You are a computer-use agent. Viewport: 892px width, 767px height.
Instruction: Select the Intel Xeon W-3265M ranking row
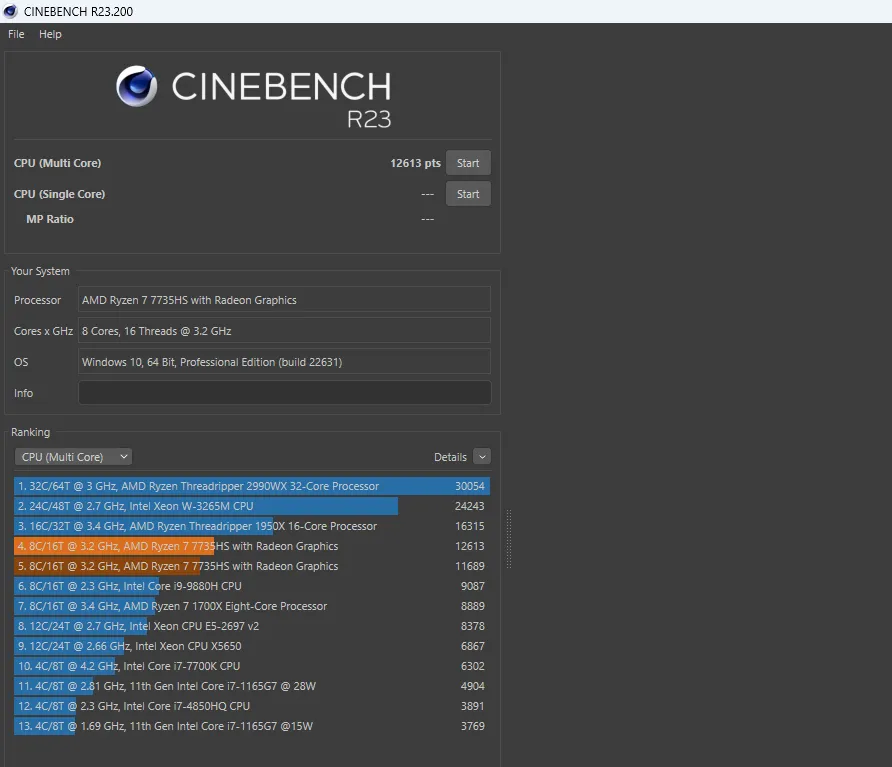point(251,506)
